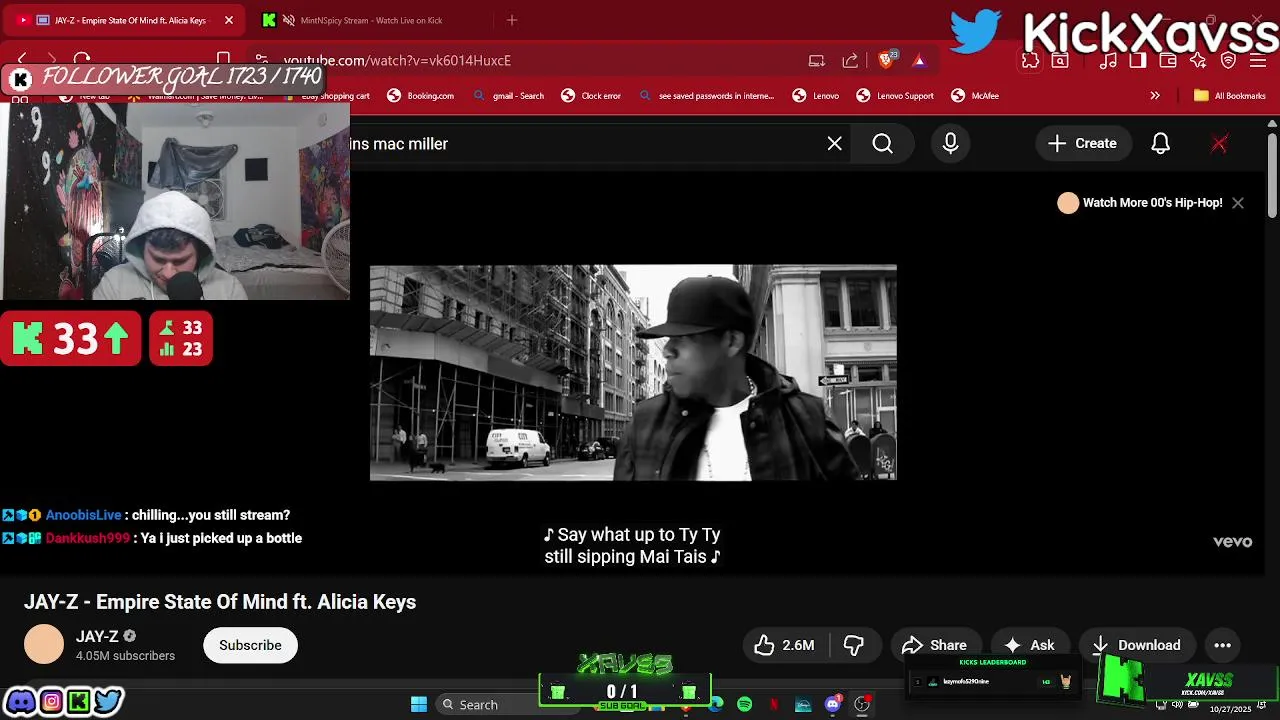Open McAfee bookmark
The height and width of the screenshot is (720, 1280).
coord(975,96)
